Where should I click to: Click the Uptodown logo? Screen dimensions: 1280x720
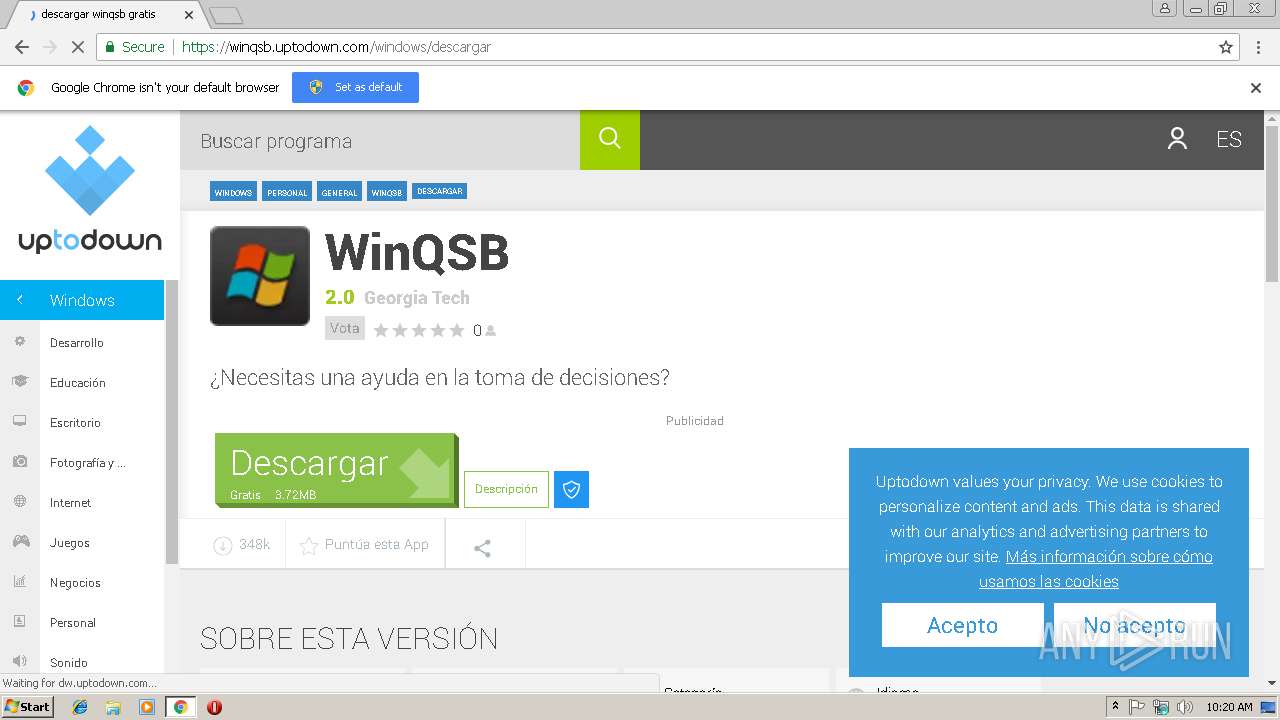pyautogui.click(x=90, y=189)
